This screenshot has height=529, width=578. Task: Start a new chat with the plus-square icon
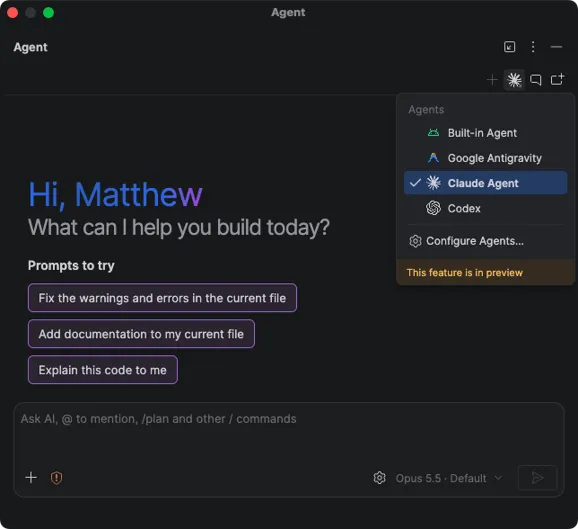[x=557, y=79]
